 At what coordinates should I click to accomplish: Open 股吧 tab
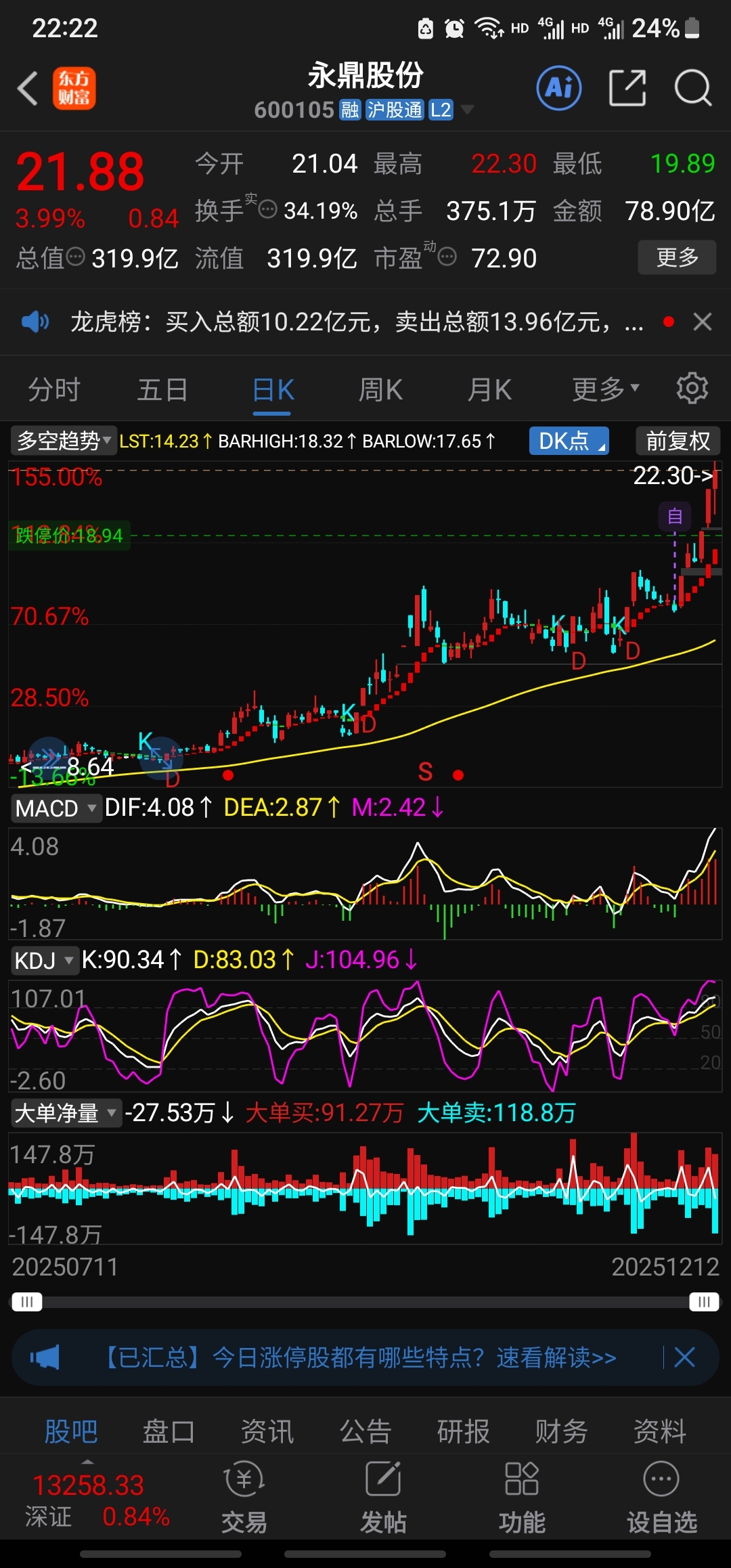tap(70, 1431)
